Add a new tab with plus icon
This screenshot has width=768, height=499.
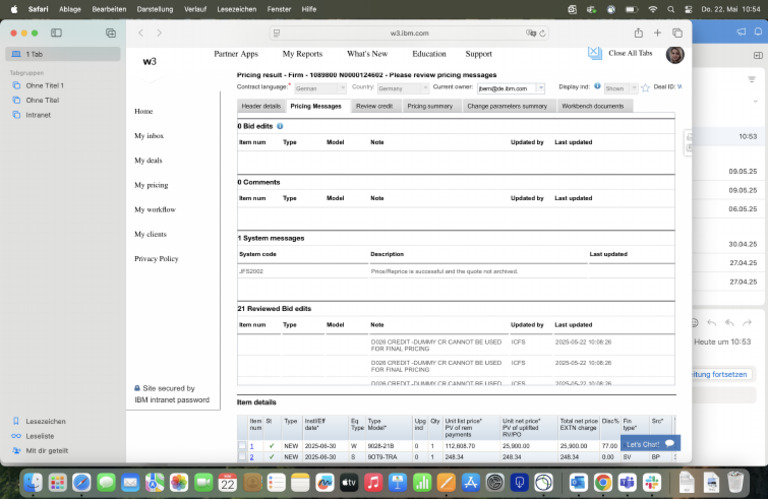tap(657, 33)
